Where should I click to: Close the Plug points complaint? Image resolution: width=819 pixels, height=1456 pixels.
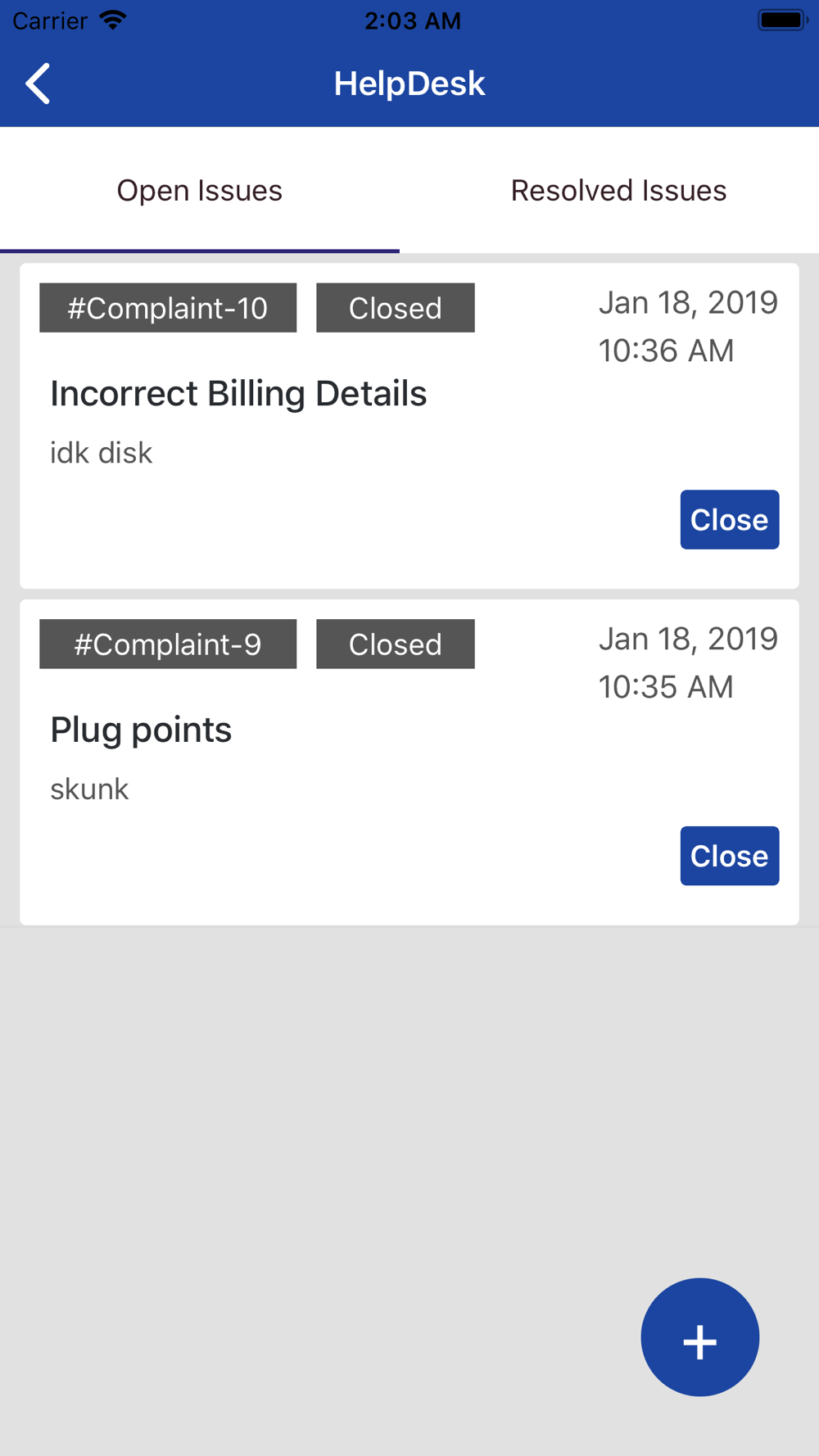(729, 856)
